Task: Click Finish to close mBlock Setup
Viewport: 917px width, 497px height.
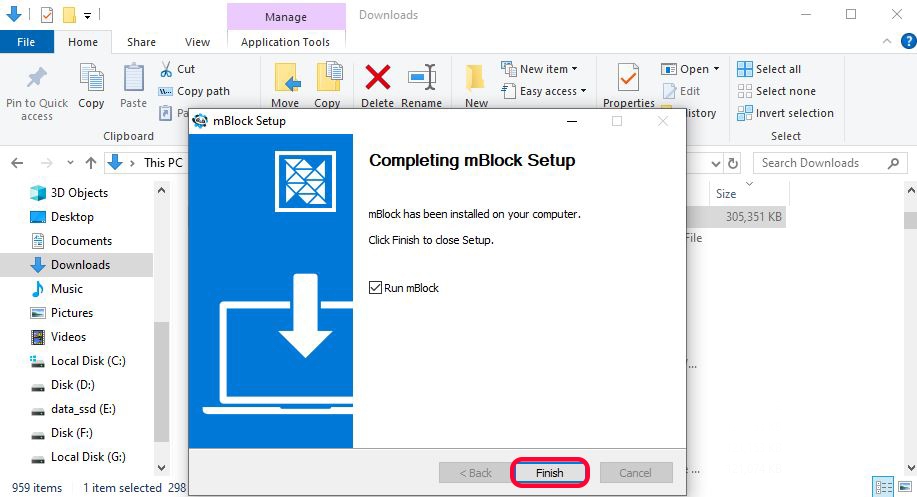Action: [549, 473]
